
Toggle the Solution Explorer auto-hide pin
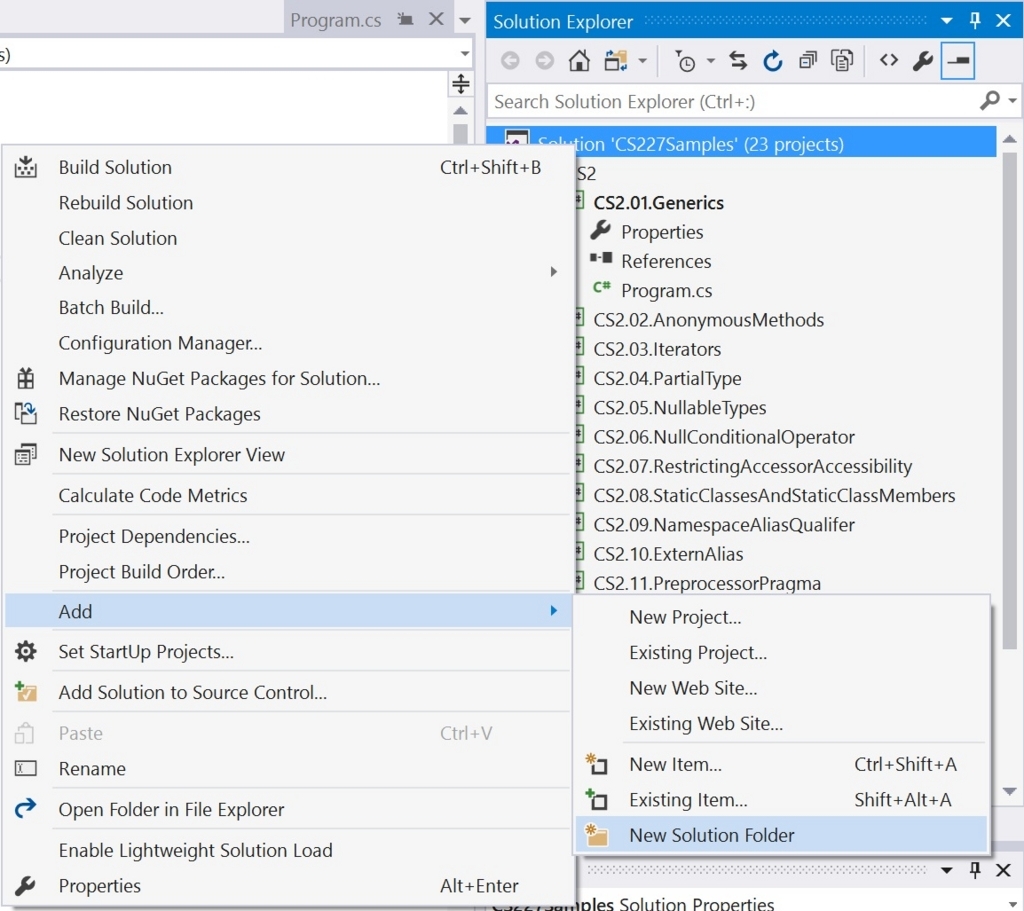975,20
